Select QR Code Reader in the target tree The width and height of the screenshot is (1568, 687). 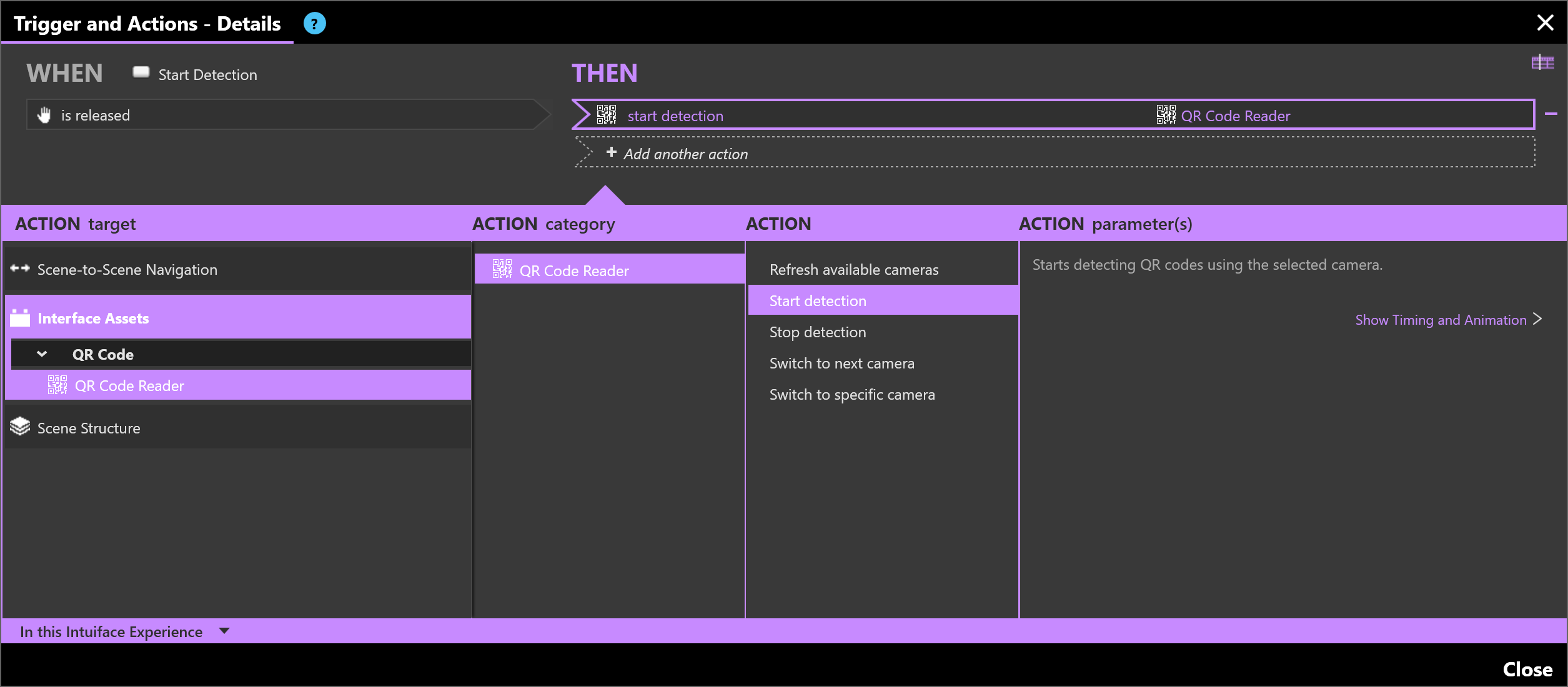(x=238, y=385)
